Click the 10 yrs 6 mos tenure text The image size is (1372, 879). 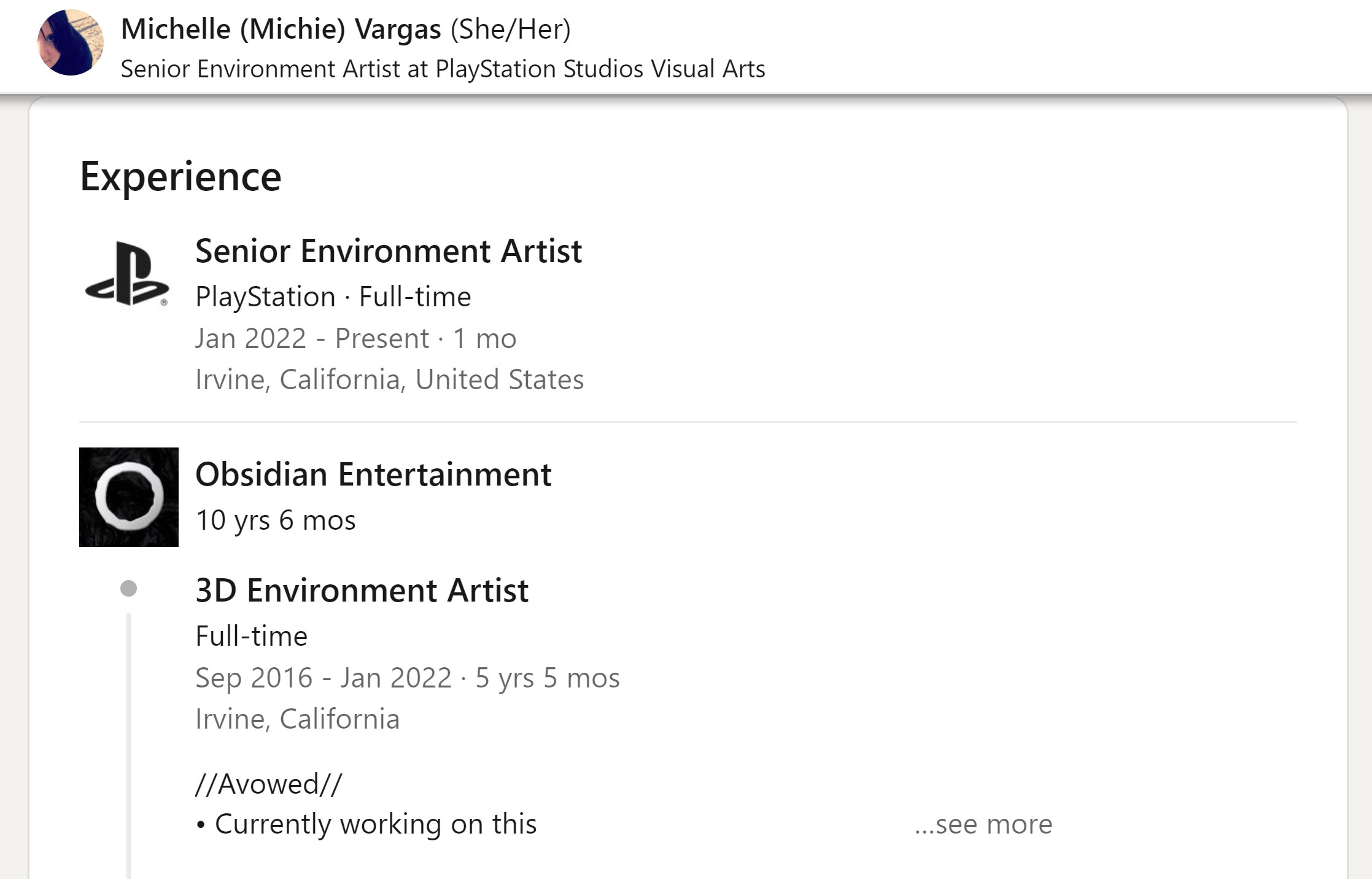pos(276,521)
